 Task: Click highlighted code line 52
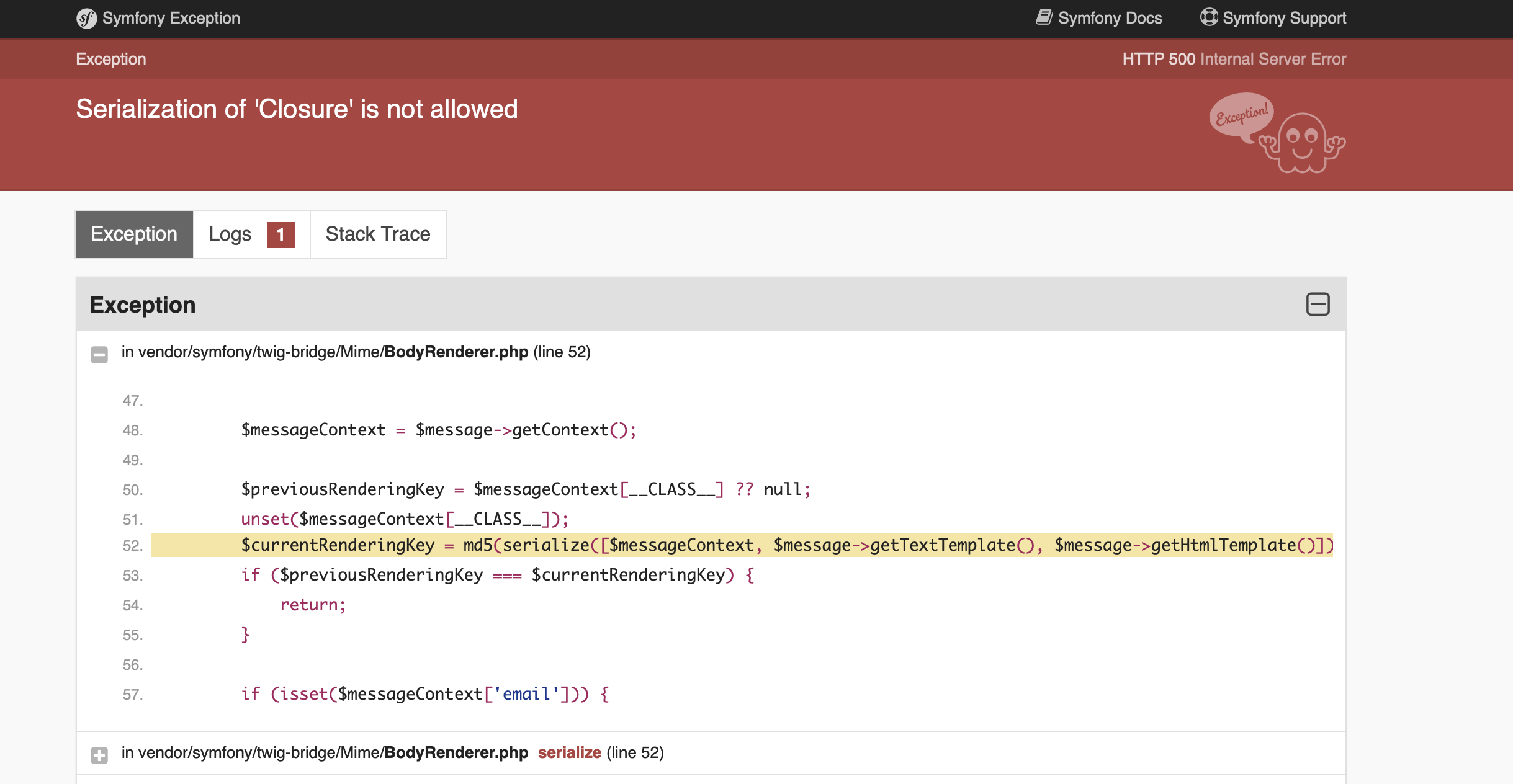(742, 545)
